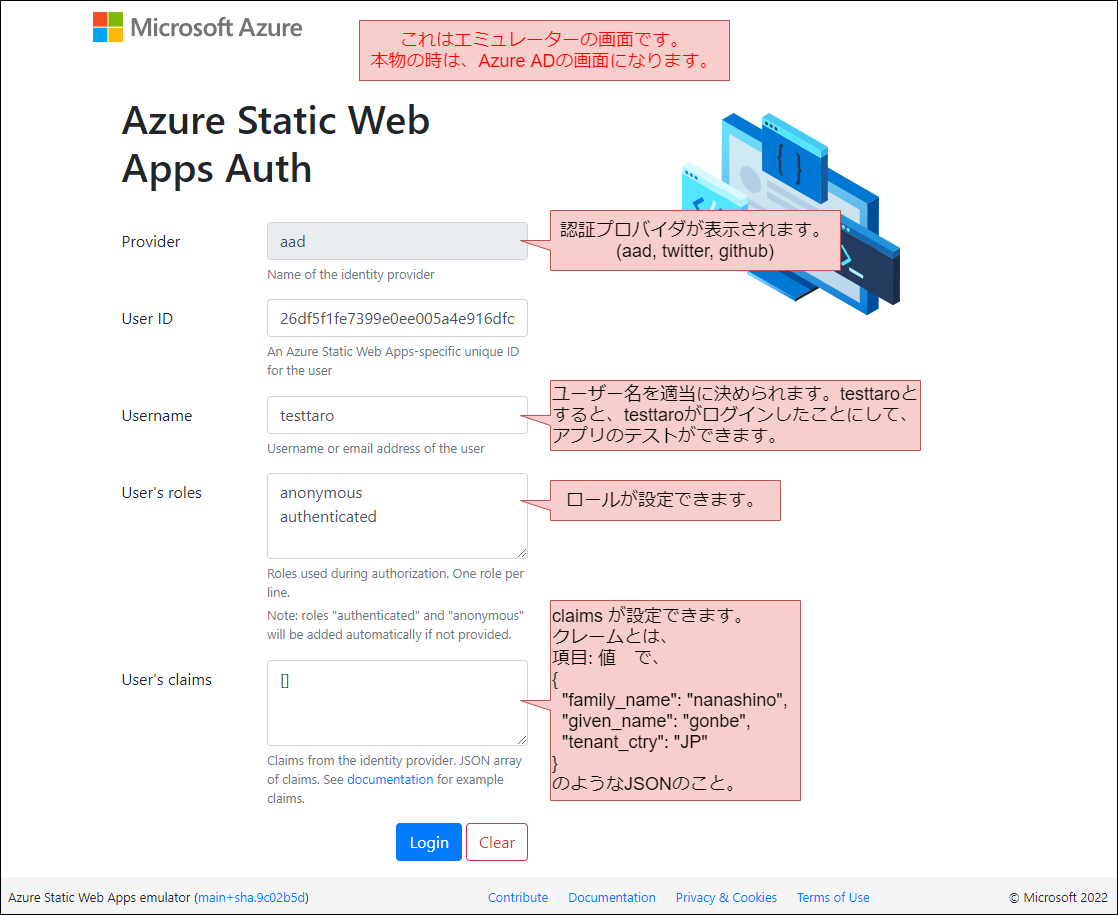Click the Provider field showing aad
The width and height of the screenshot is (1118, 915).
(x=397, y=241)
